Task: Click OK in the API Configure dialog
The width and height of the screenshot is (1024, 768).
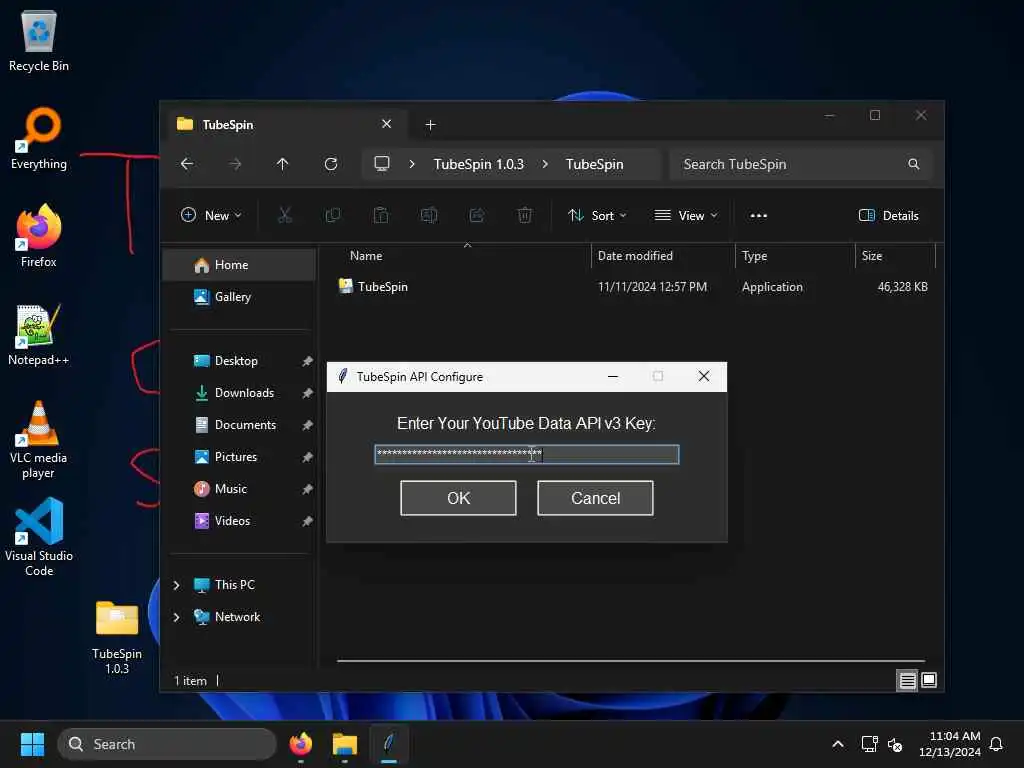Action: 458,498
